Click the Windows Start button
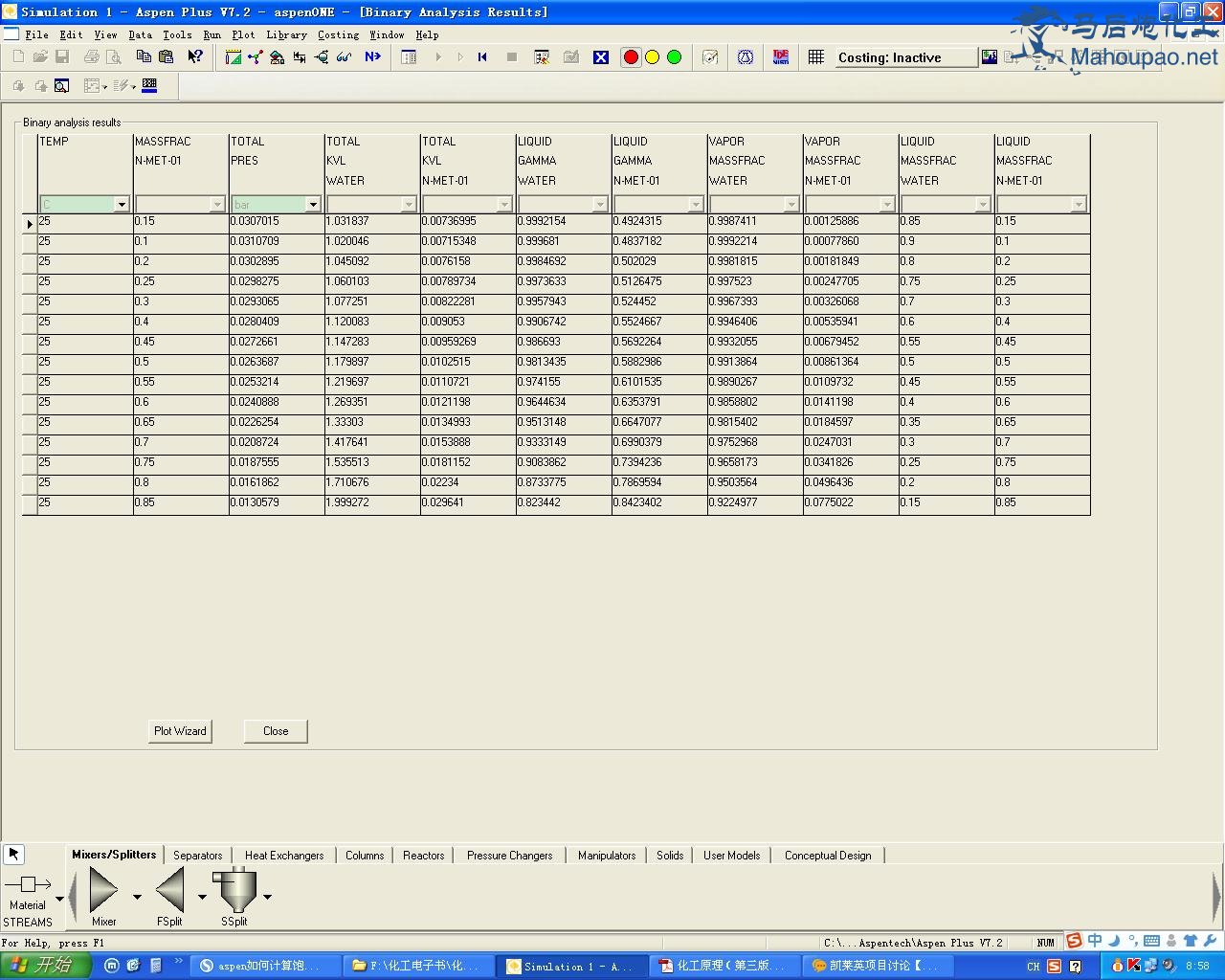Screen dimensions: 1225x980 45,966
